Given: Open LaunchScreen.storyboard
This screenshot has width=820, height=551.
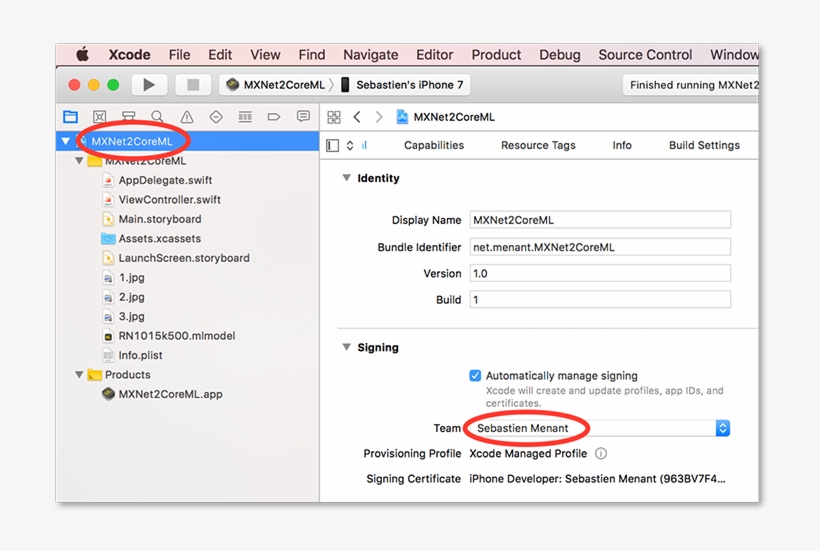Looking at the screenshot, I should (184, 258).
